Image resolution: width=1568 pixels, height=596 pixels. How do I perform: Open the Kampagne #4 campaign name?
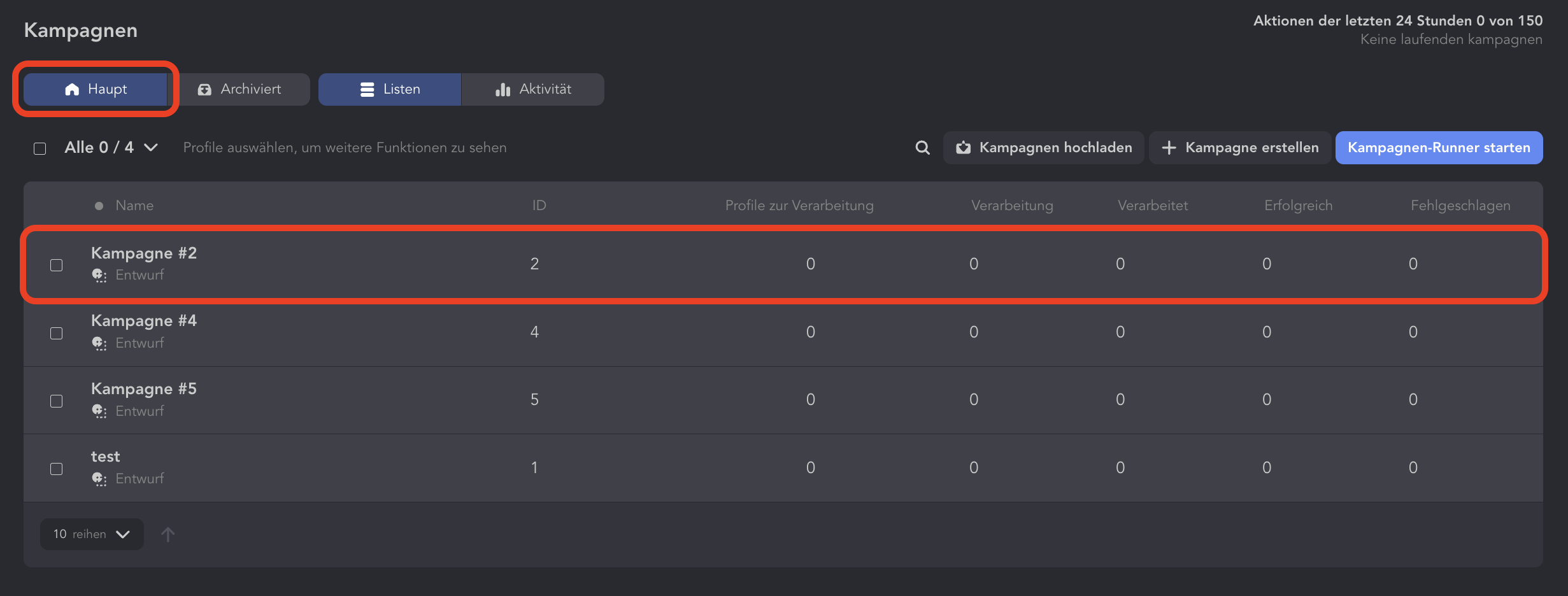(x=144, y=320)
